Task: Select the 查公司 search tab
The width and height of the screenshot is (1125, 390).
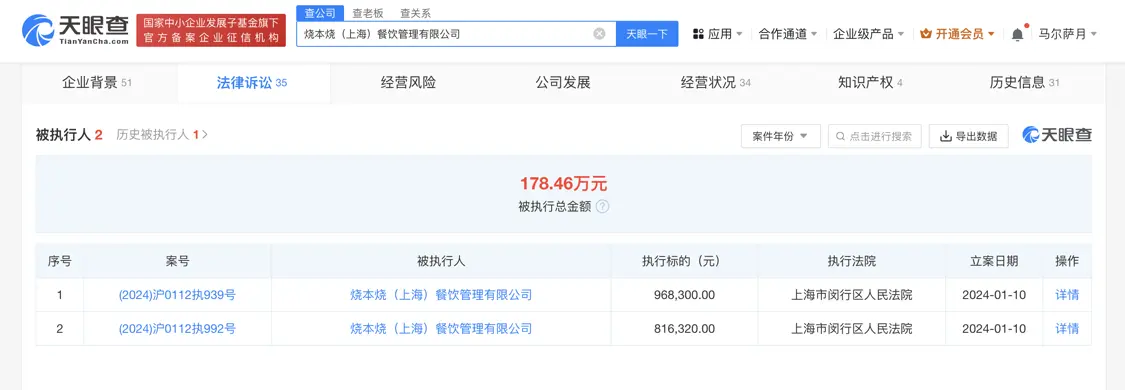Action: pos(319,13)
